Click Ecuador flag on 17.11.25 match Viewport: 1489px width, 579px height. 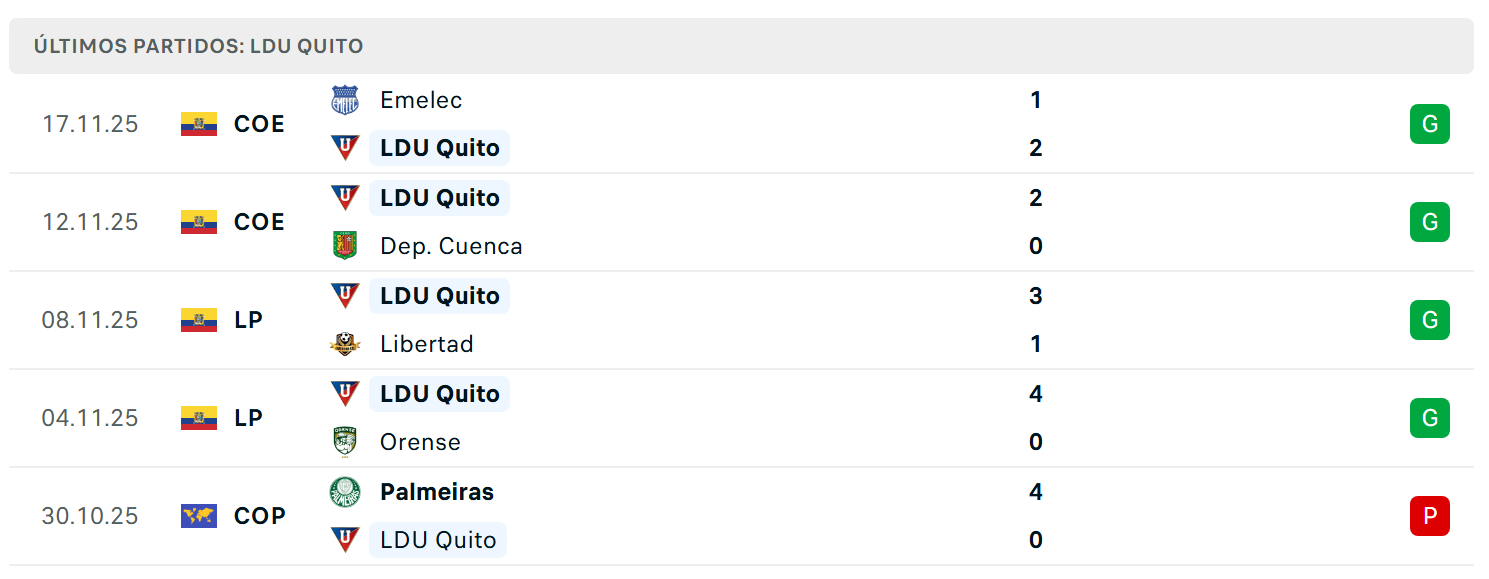pyautogui.click(x=199, y=124)
